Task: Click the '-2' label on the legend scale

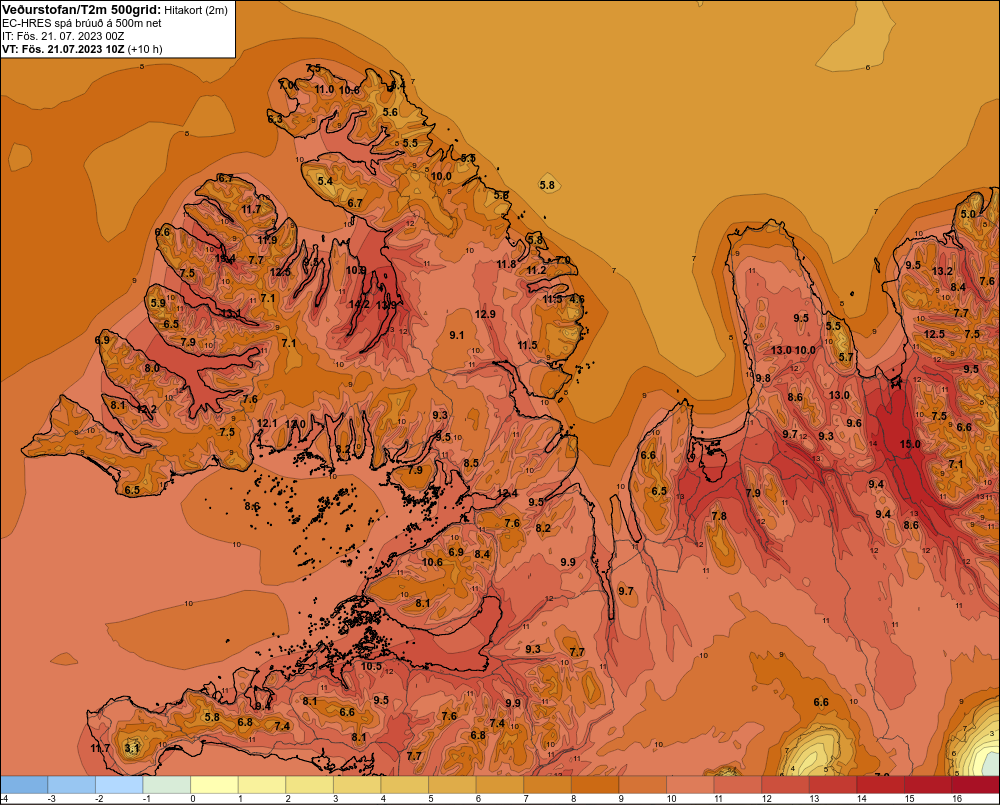Action: pyautogui.click(x=99, y=799)
